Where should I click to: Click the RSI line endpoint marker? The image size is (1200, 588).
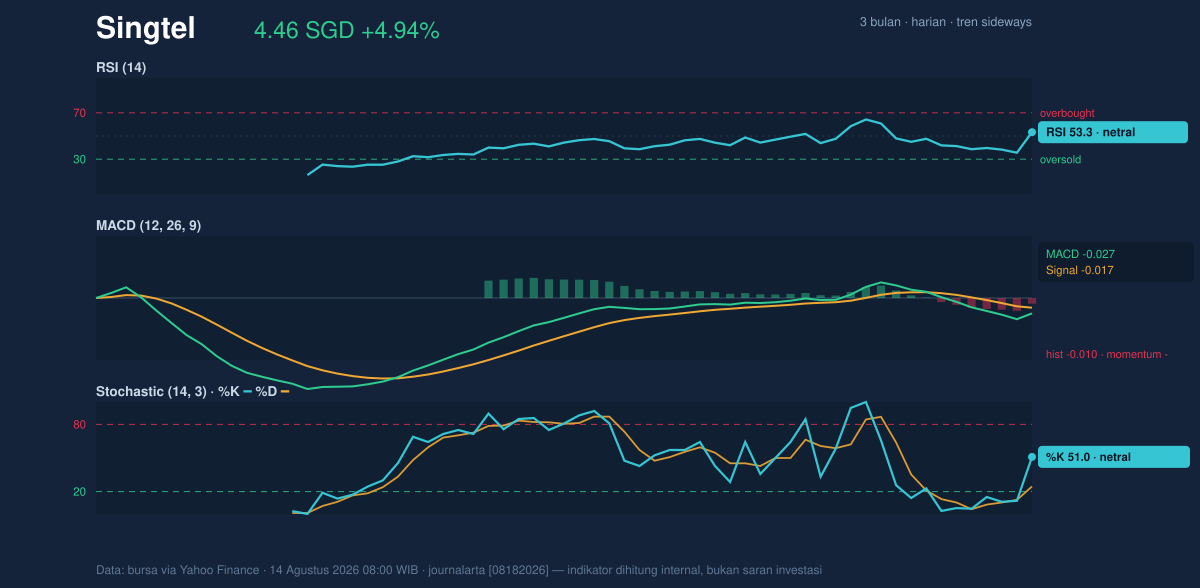[x=1032, y=132]
